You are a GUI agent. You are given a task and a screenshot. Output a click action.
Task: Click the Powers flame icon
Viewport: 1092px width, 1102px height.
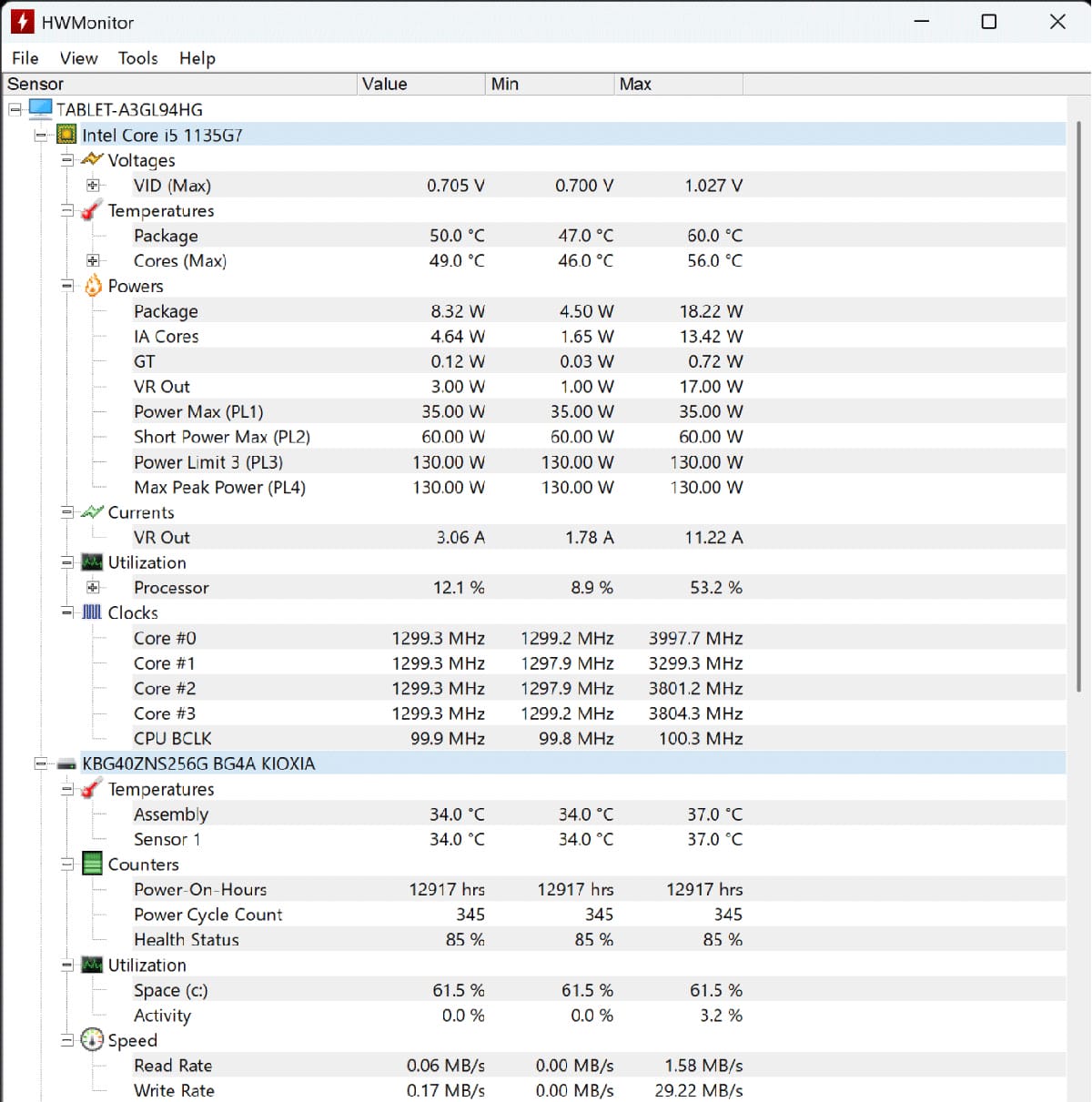click(93, 286)
